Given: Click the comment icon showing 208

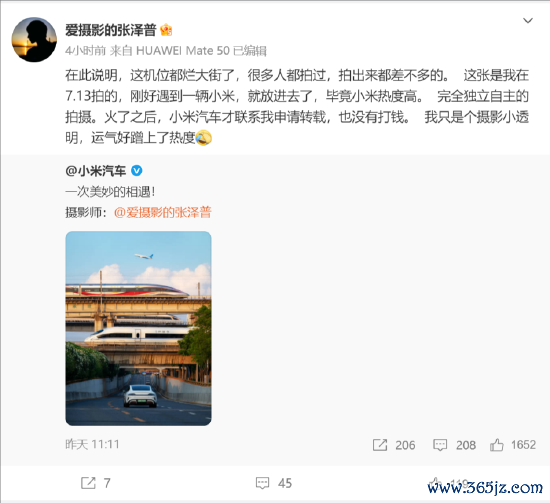Looking at the screenshot, I should point(440,445).
